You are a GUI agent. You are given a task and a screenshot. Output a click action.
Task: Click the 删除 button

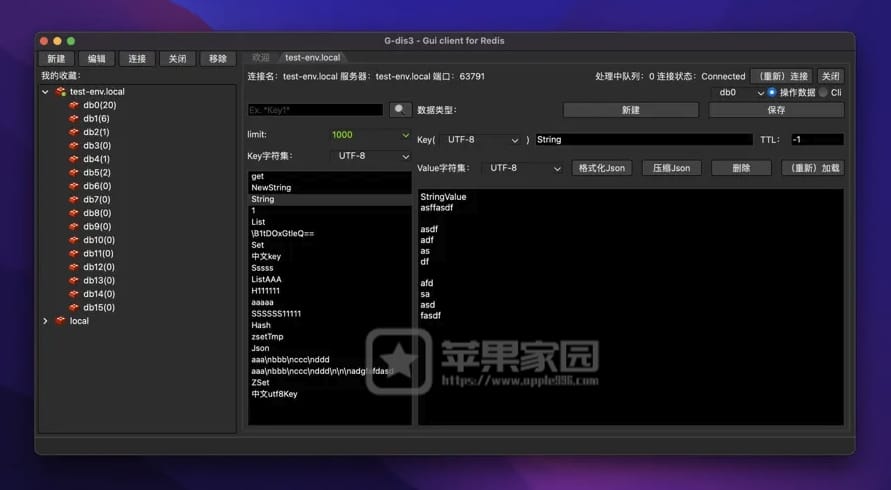(x=742, y=168)
